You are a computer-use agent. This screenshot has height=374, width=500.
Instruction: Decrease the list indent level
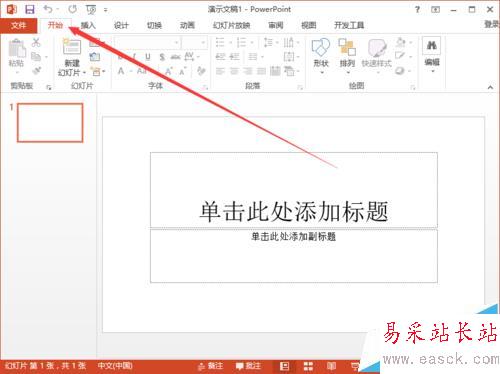[x=220, y=57]
